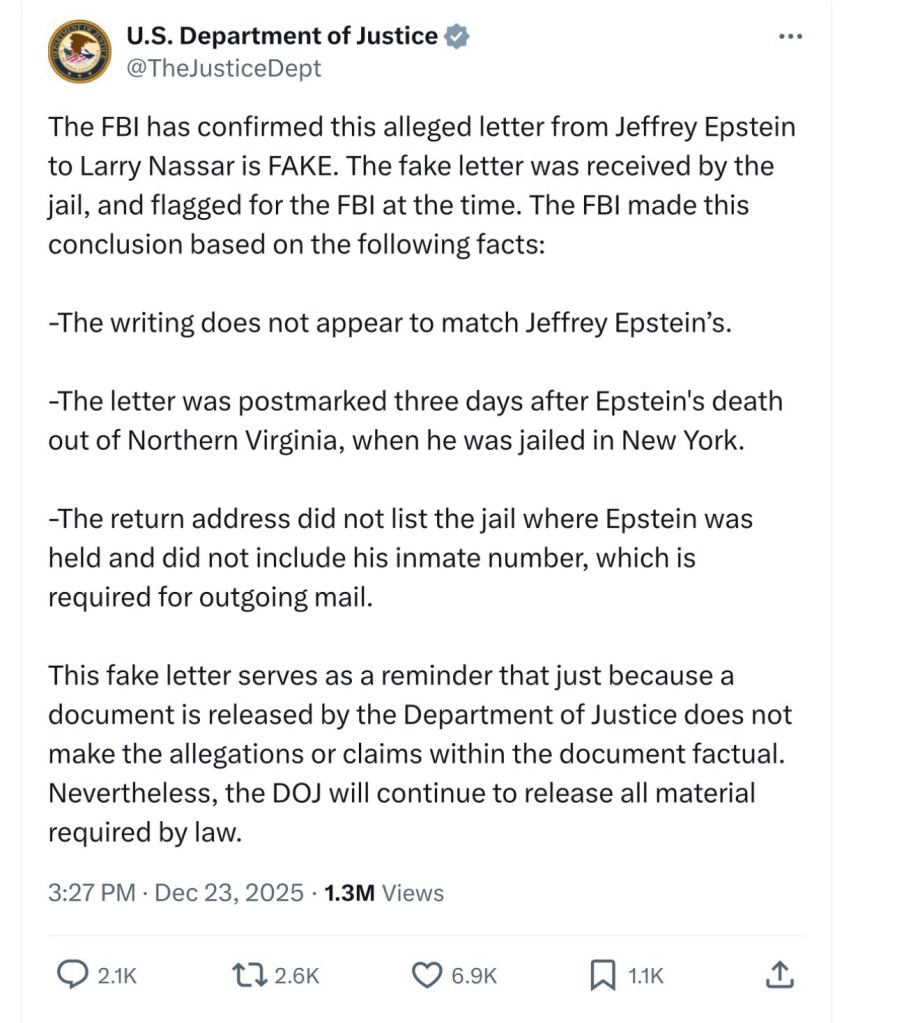View the 1.3M Views analytics
This screenshot has height=1023, width=920.
click(x=385, y=892)
